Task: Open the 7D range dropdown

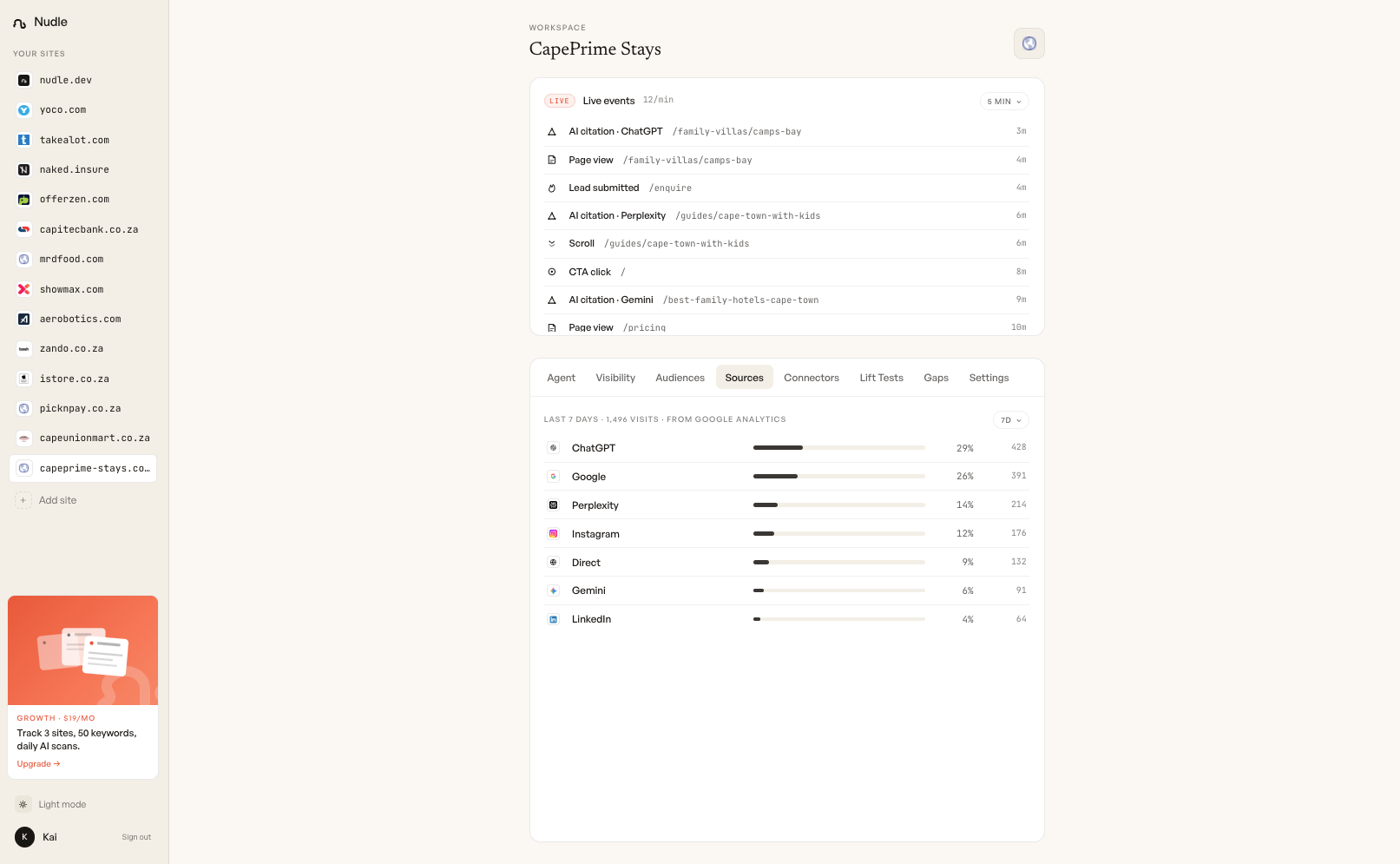Action: click(x=1011, y=420)
